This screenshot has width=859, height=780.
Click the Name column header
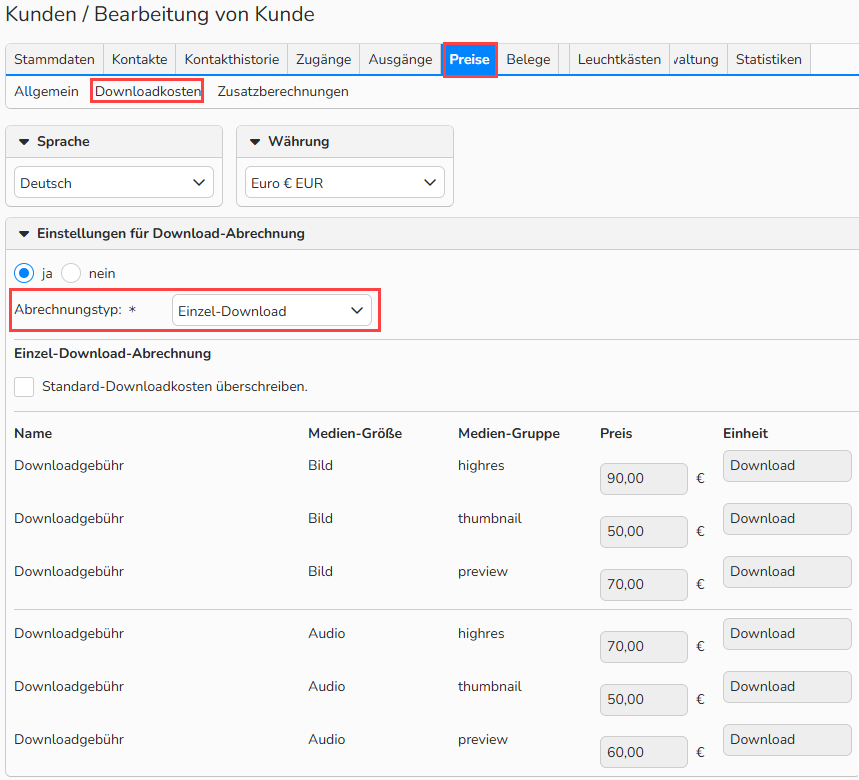click(33, 433)
